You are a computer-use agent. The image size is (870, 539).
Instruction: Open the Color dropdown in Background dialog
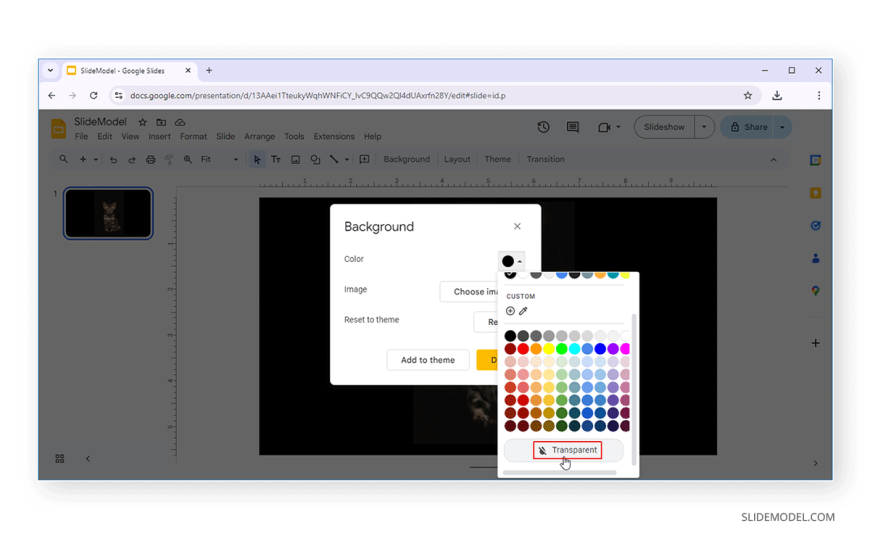tap(511, 261)
